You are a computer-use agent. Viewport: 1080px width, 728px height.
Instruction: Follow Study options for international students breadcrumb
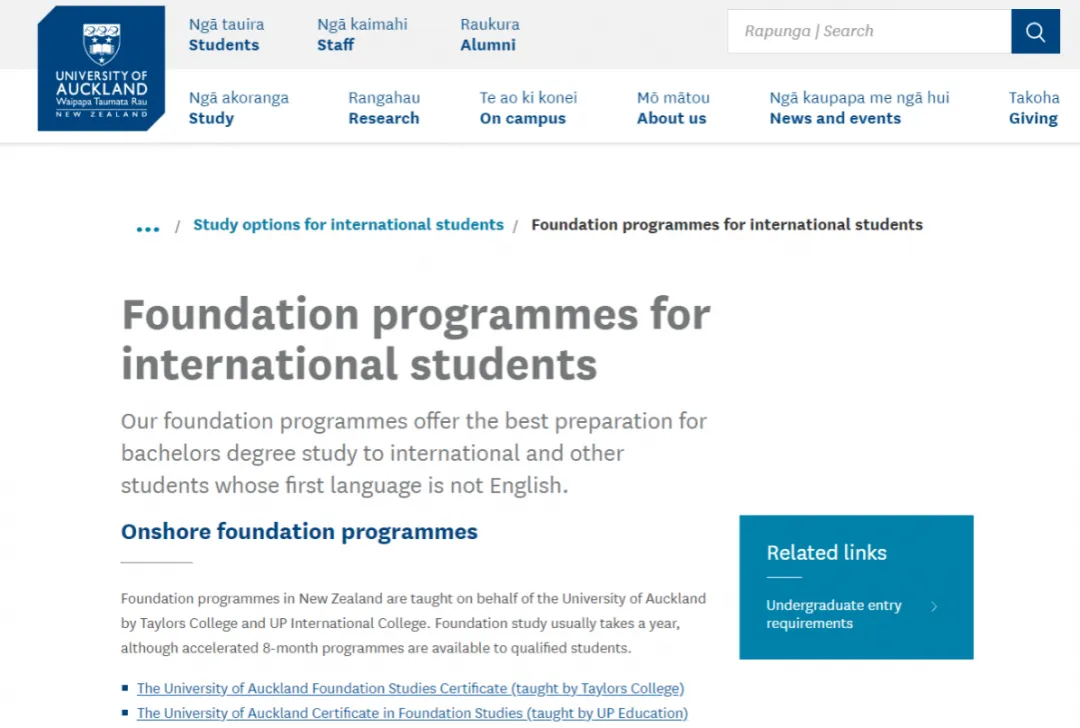[349, 225]
